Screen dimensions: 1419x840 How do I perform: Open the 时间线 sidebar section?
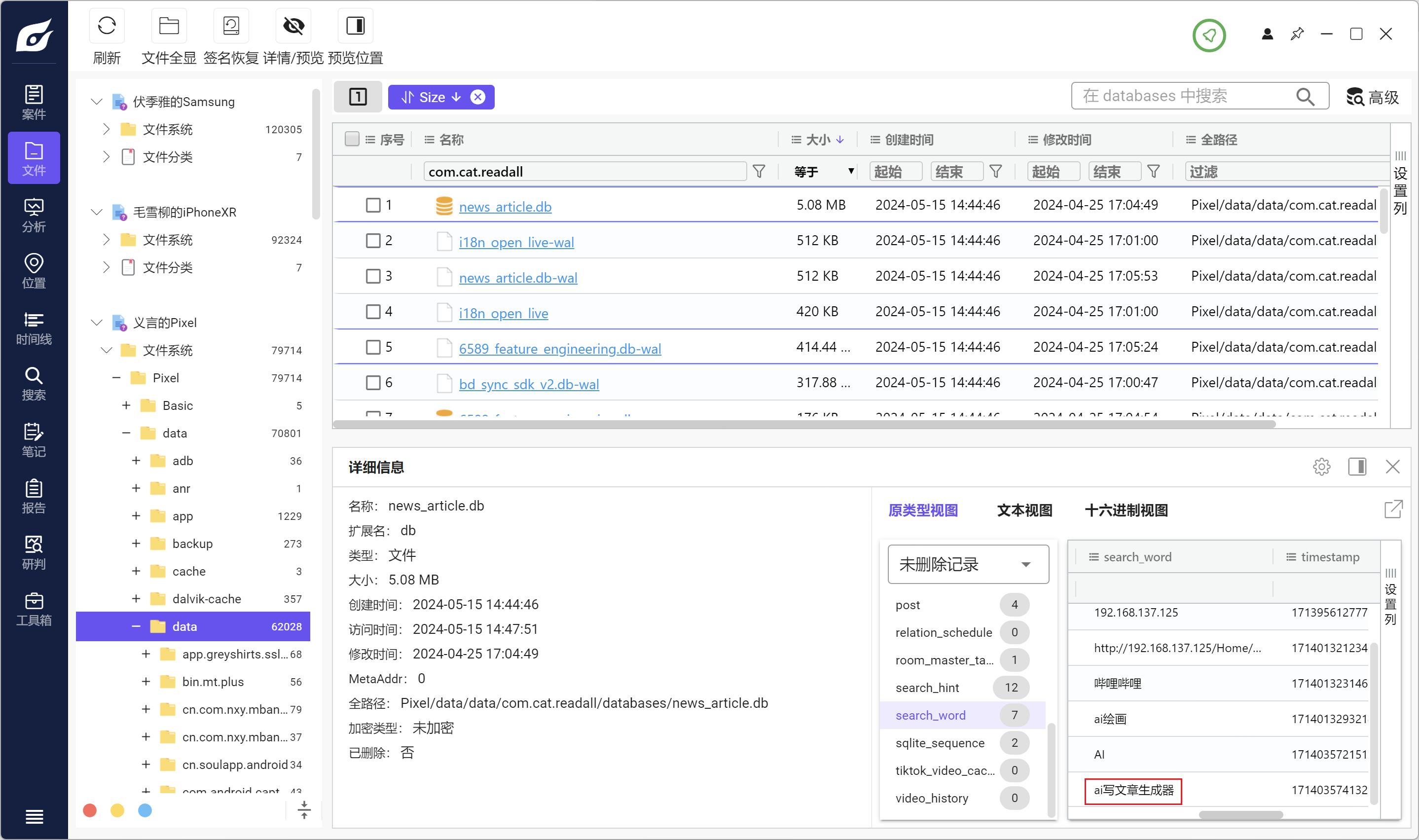pyautogui.click(x=34, y=328)
